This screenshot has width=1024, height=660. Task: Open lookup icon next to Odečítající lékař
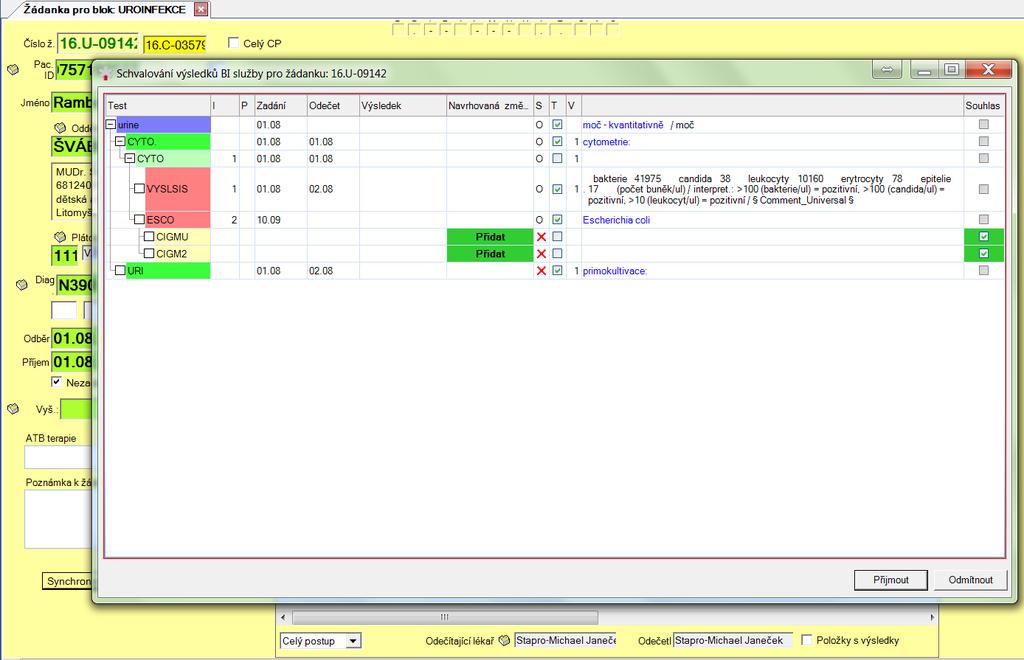504,640
